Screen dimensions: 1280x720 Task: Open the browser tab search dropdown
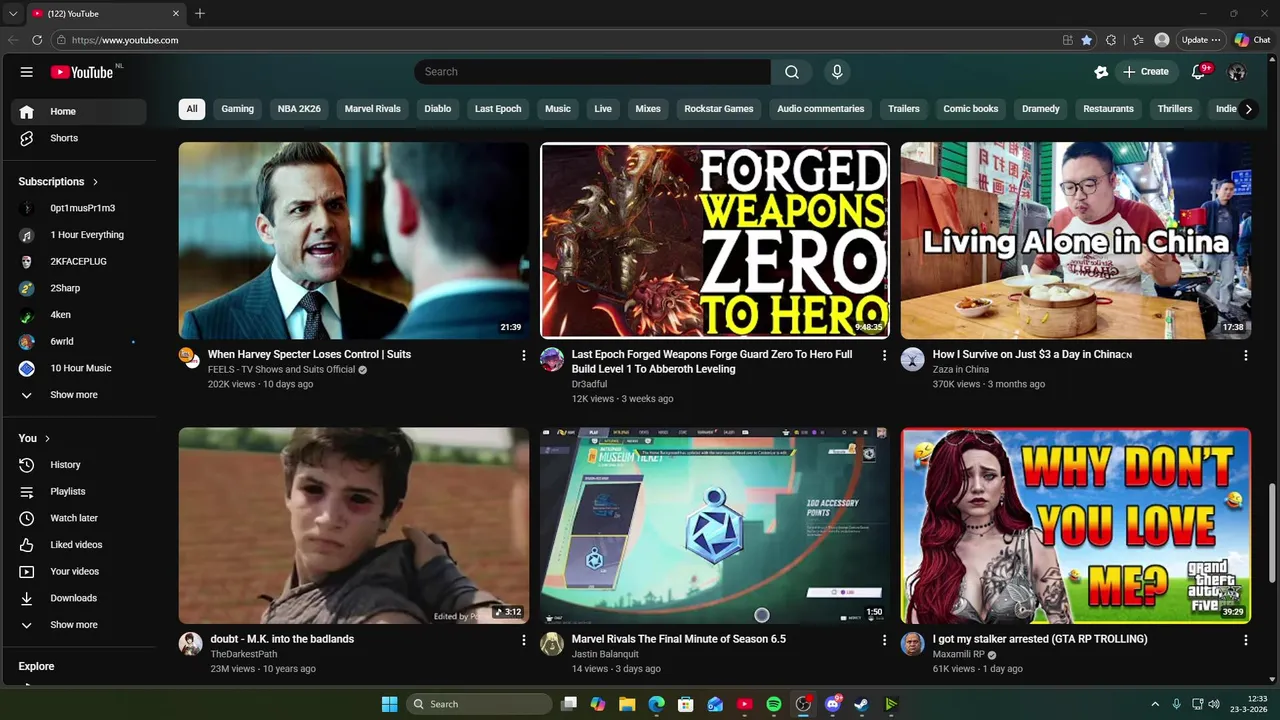pyautogui.click(x=13, y=13)
